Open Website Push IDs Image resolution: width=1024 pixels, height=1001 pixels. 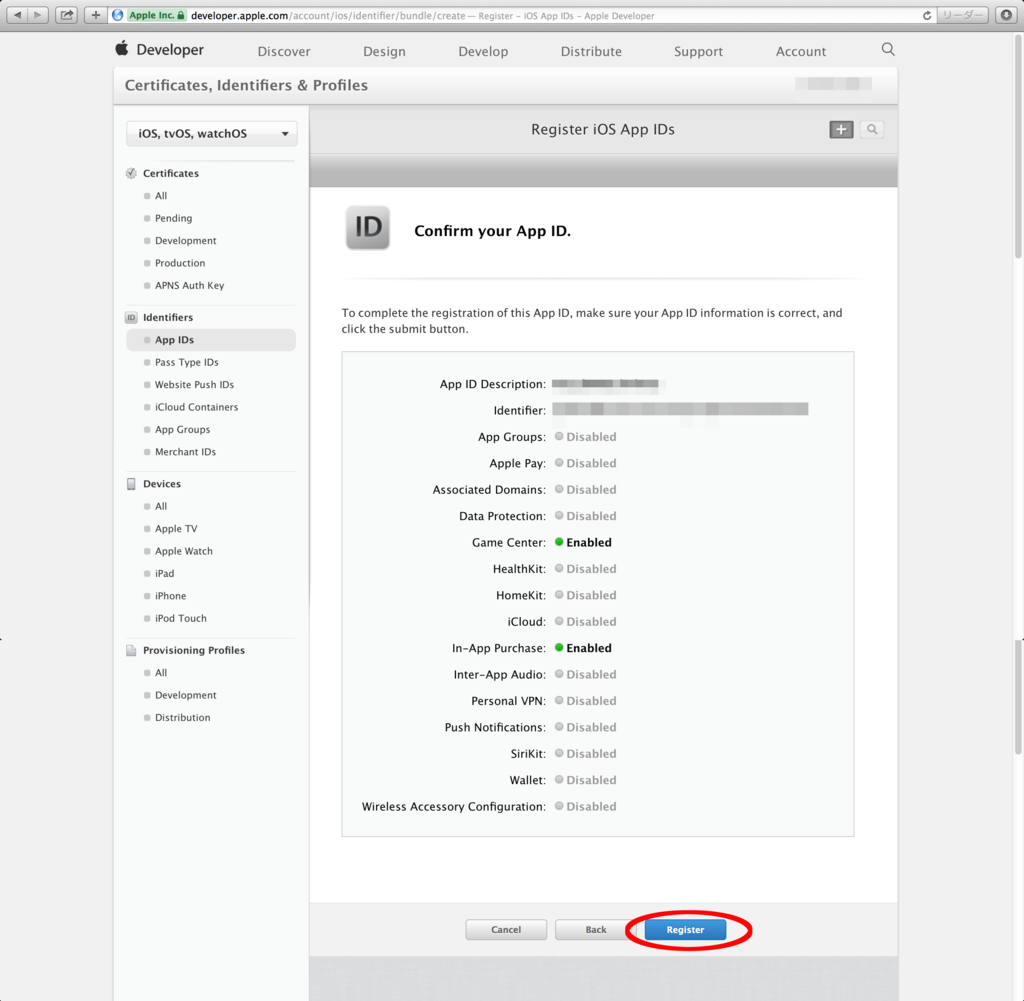pos(194,385)
